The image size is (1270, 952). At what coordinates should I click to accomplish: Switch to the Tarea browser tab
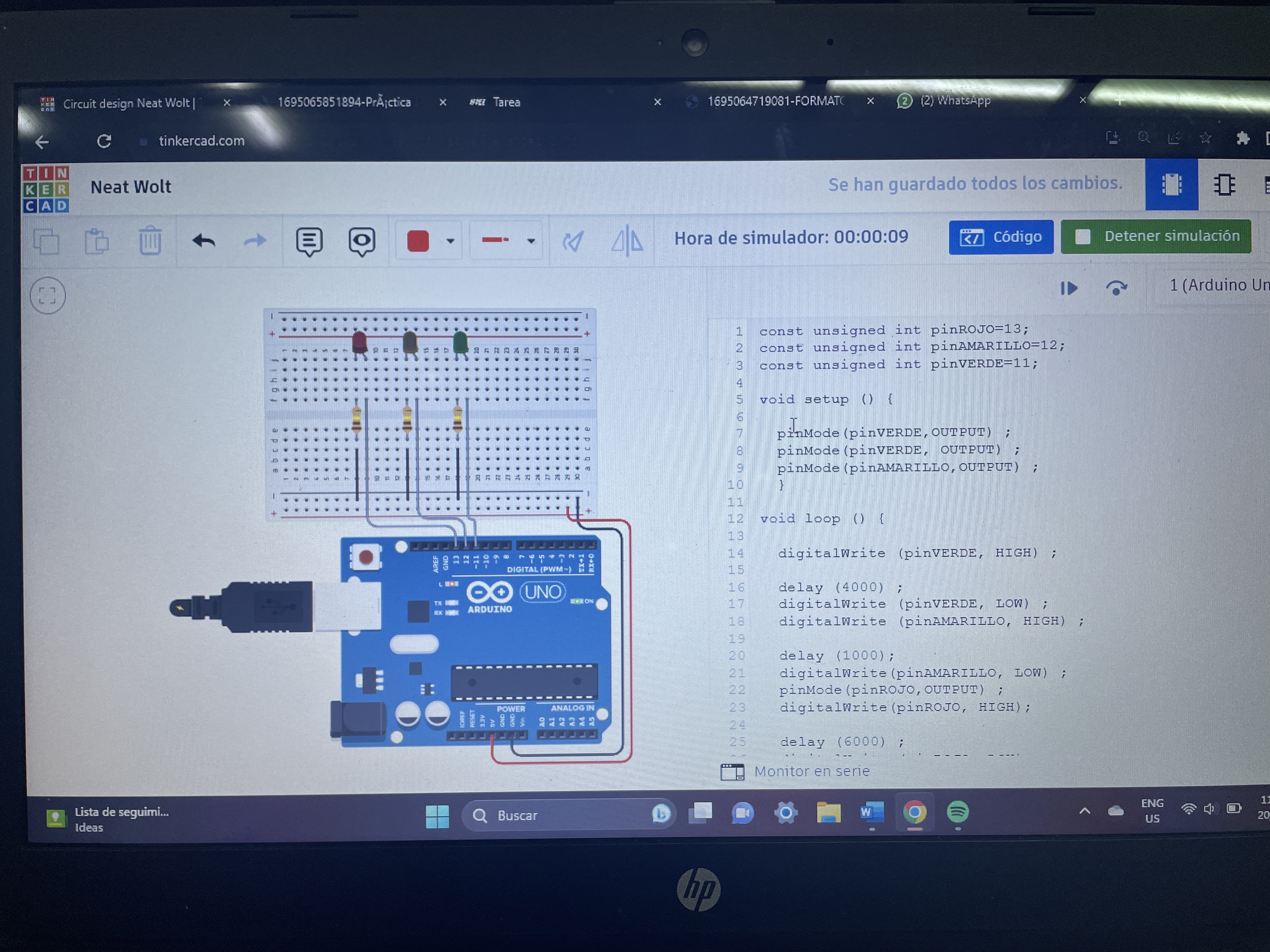(x=506, y=102)
